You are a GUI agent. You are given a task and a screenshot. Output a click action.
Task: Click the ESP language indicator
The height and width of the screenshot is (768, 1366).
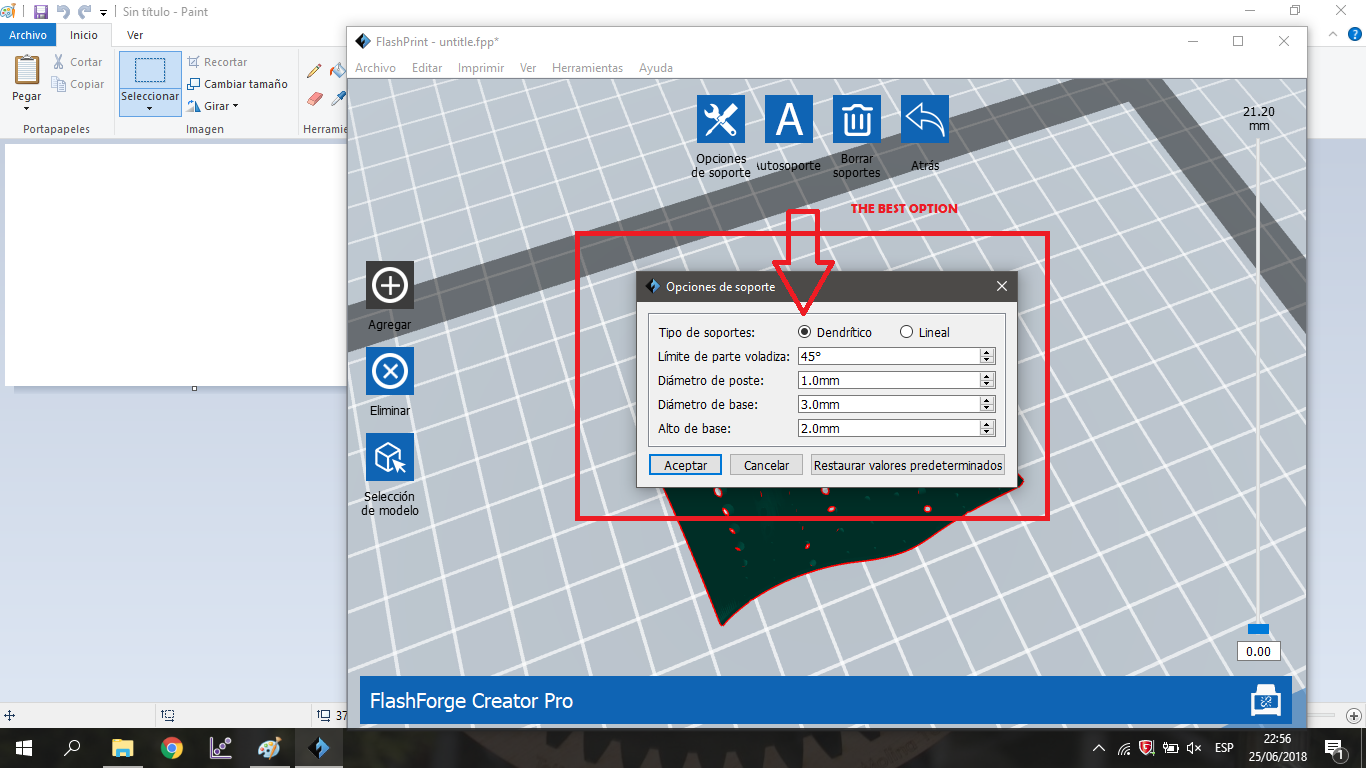(1224, 748)
